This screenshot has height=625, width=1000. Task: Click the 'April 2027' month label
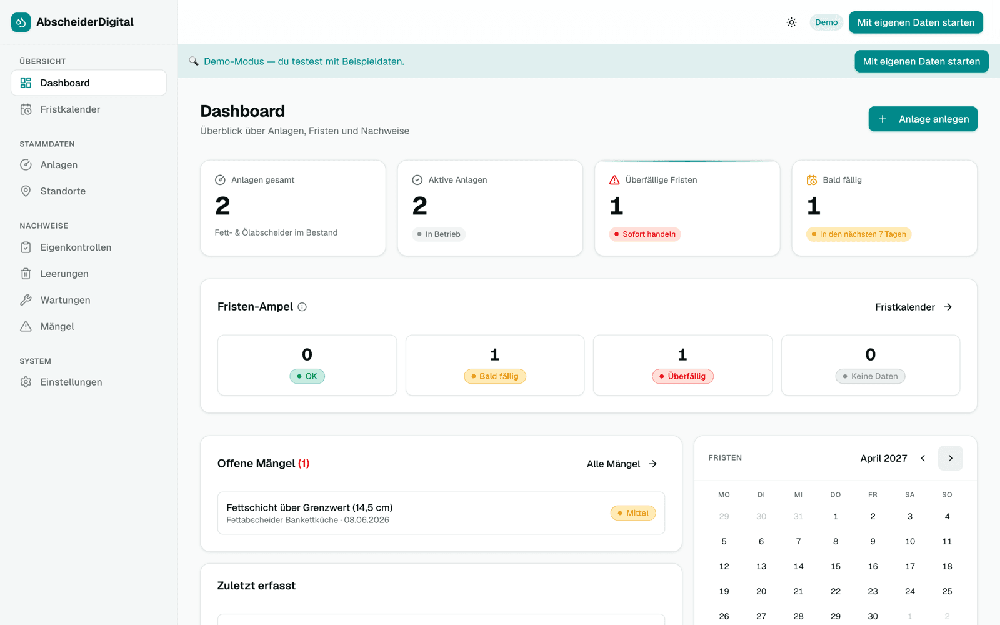(x=883, y=459)
